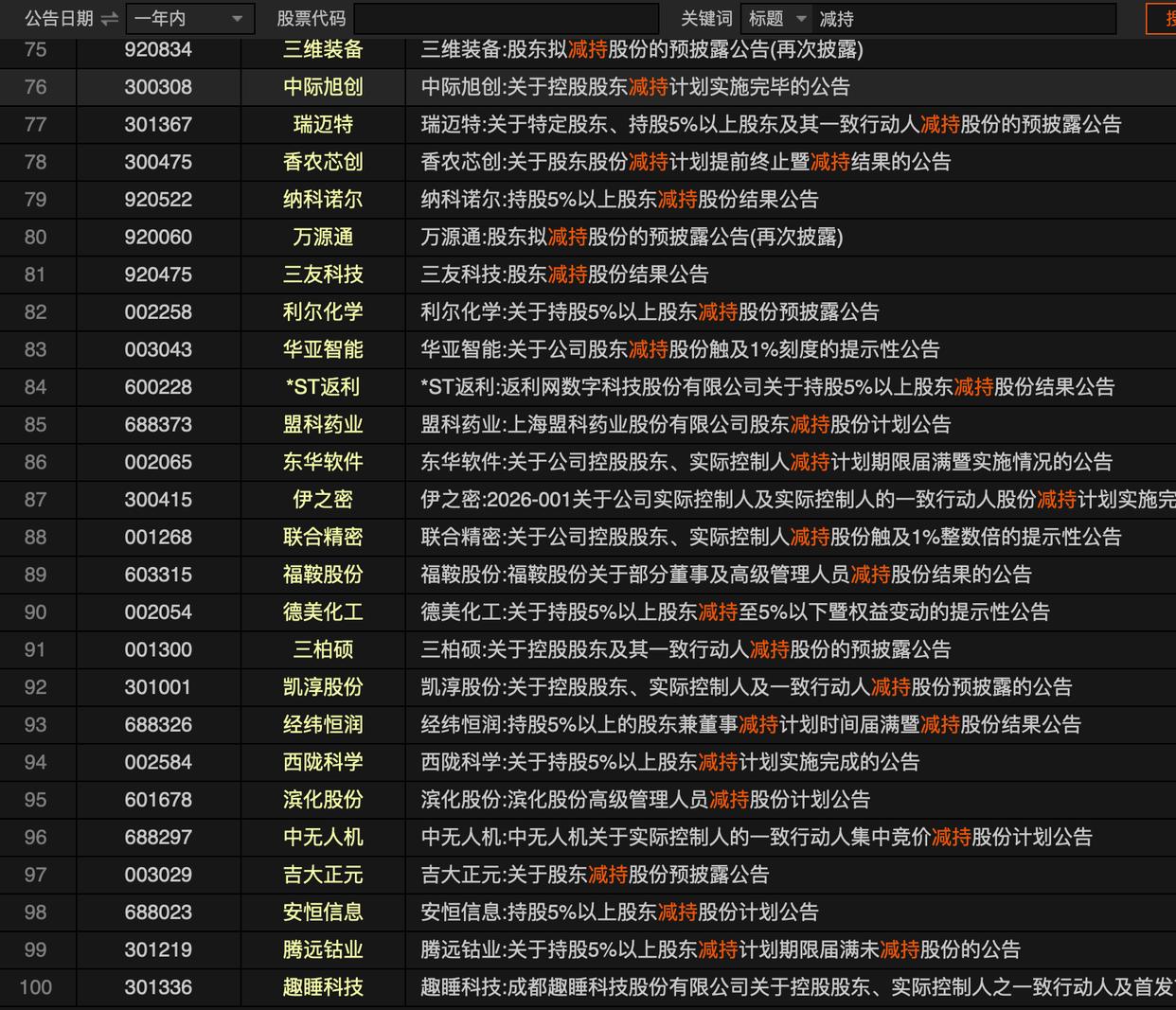Screen dimensions: 1176x1010
Task: Select stock name 经纬恒润
Action: (x=323, y=725)
